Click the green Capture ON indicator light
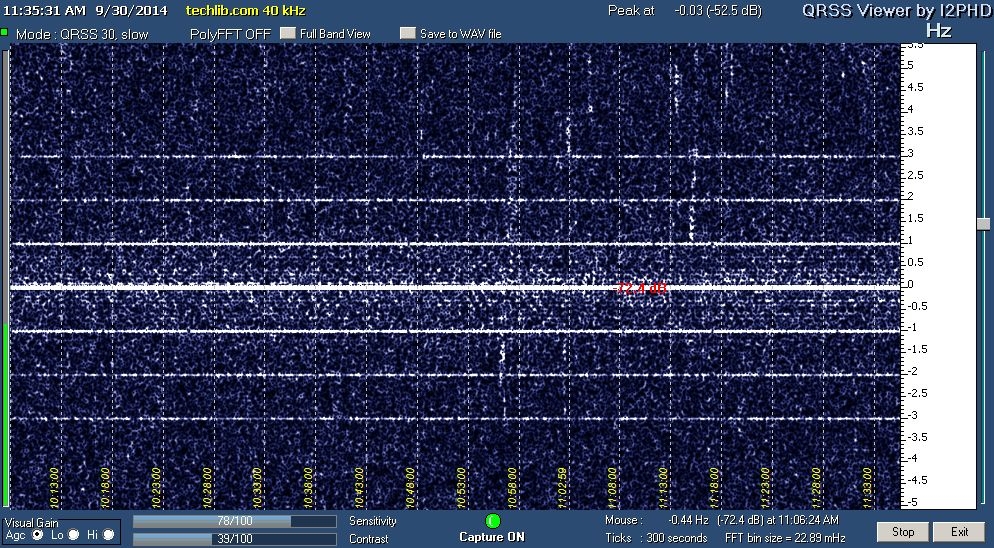The height and width of the screenshot is (548, 994). (x=492, y=521)
